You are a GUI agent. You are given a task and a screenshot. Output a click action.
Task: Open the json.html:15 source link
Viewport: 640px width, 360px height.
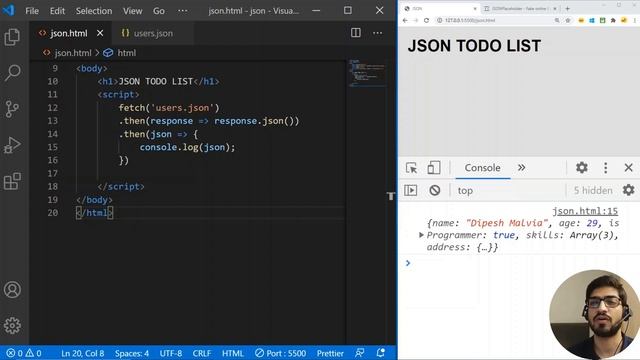pyautogui.click(x=585, y=211)
